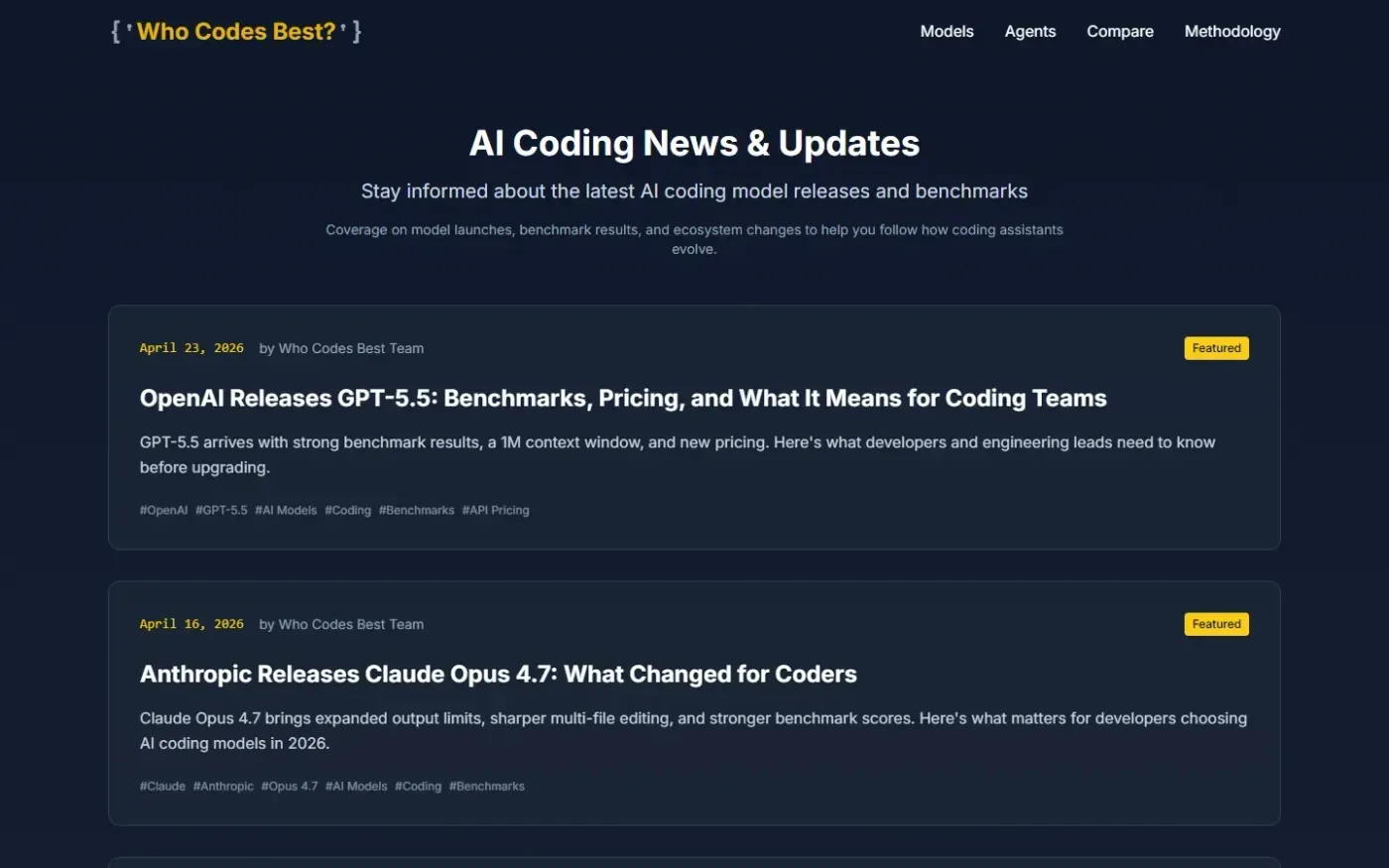Select the #OpenAI tag
This screenshot has width=1389, height=868.
[x=164, y=510]
